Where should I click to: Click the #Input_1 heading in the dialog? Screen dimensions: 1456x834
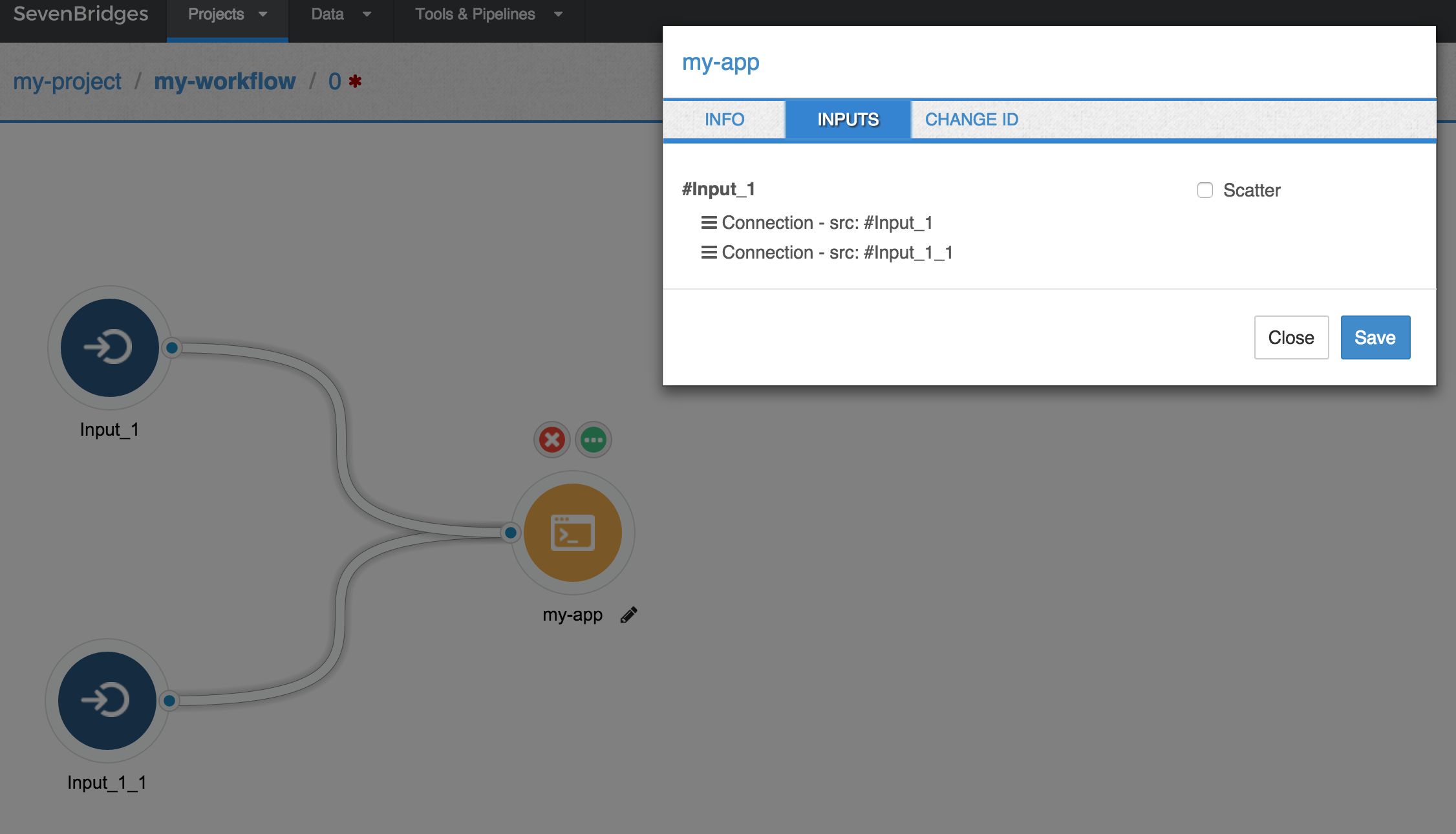click(718, 189)
